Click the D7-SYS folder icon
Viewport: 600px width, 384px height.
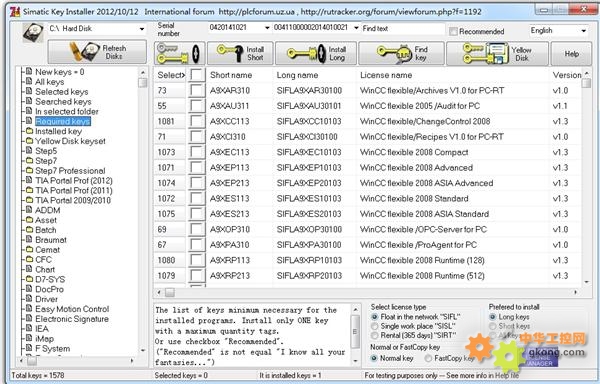(29, 280)
